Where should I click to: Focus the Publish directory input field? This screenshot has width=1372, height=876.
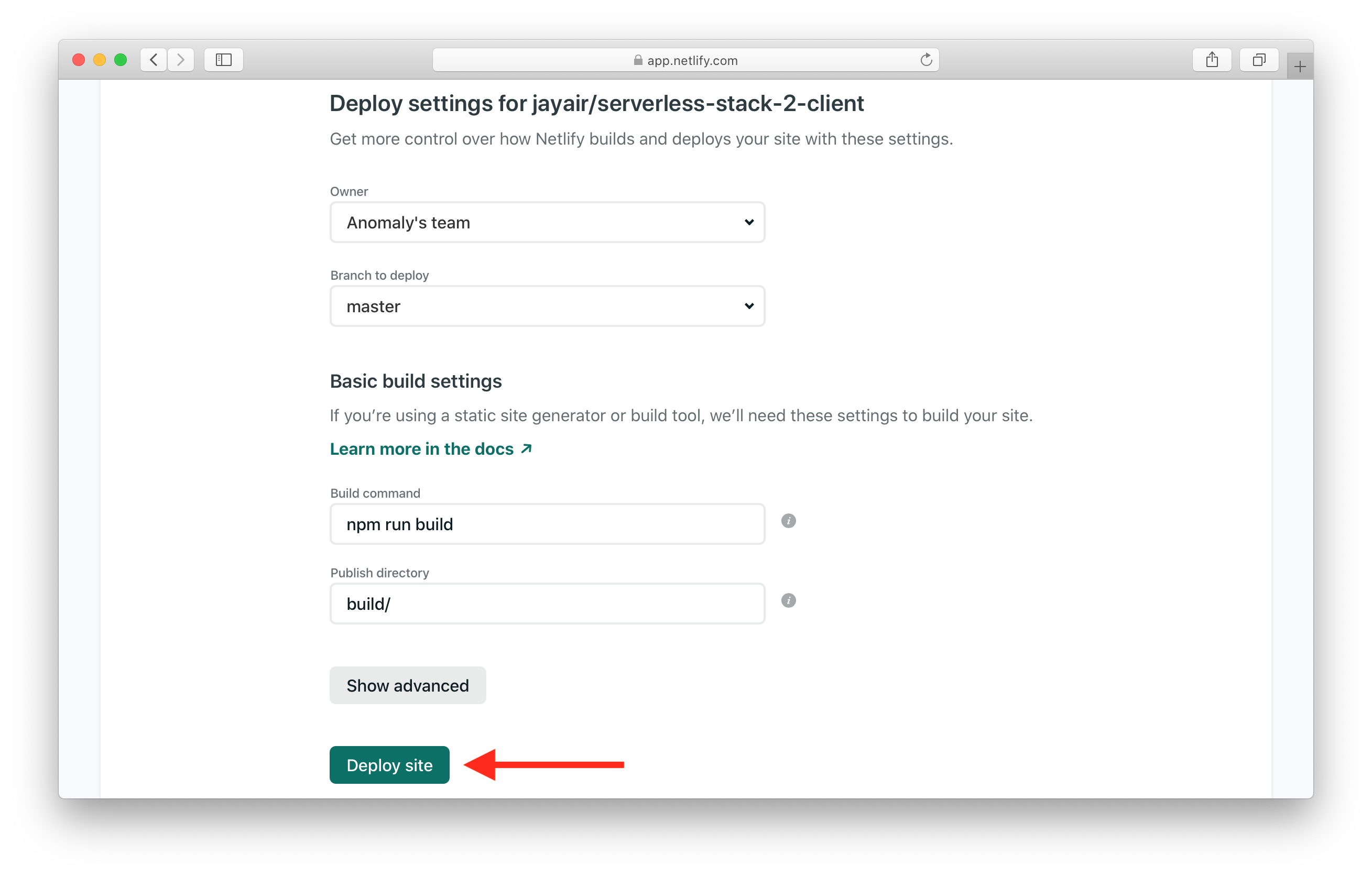click(x=547, y=604)
